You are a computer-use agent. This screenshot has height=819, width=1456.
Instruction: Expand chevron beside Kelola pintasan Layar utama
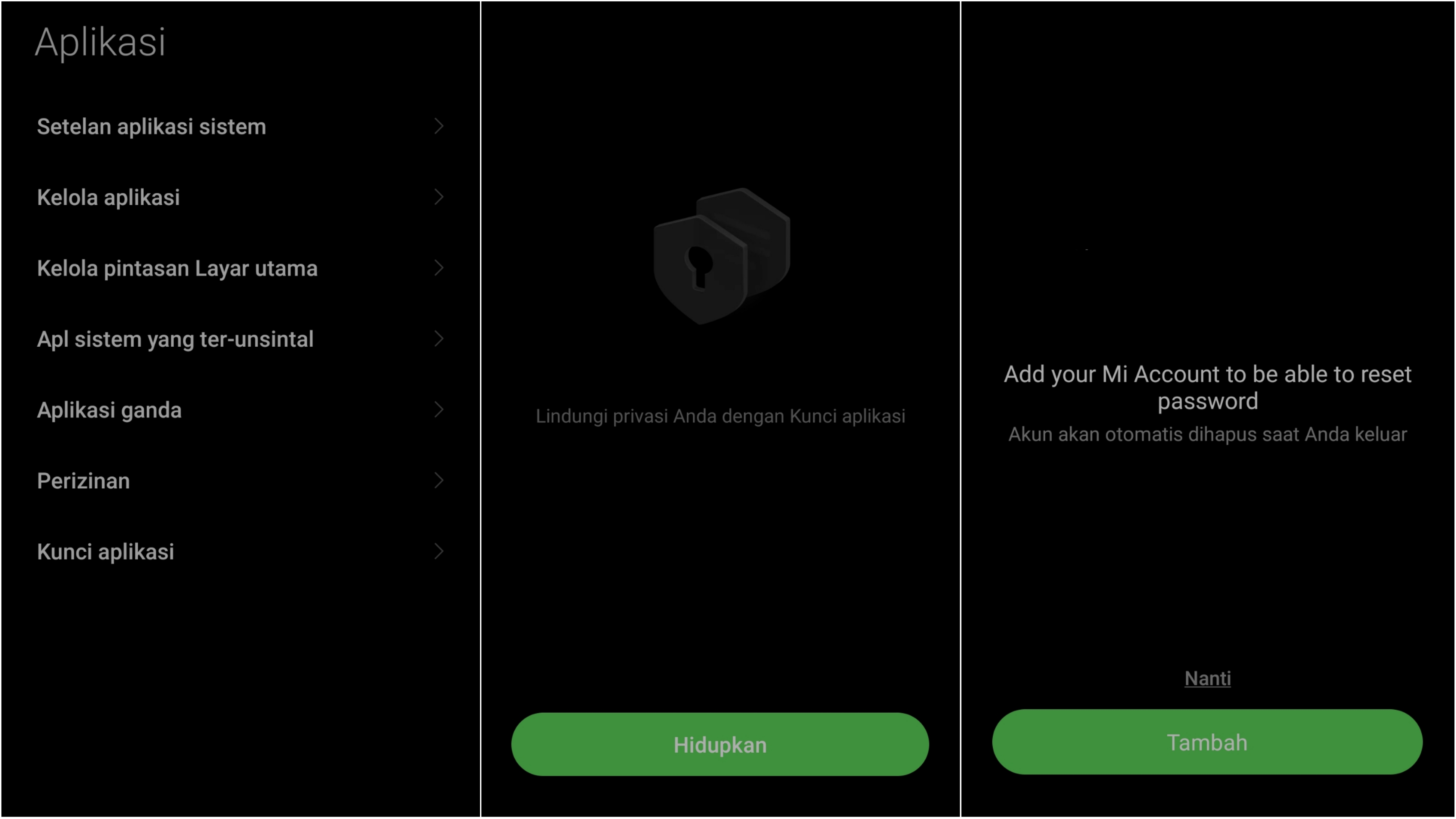[x=439, y=267]
